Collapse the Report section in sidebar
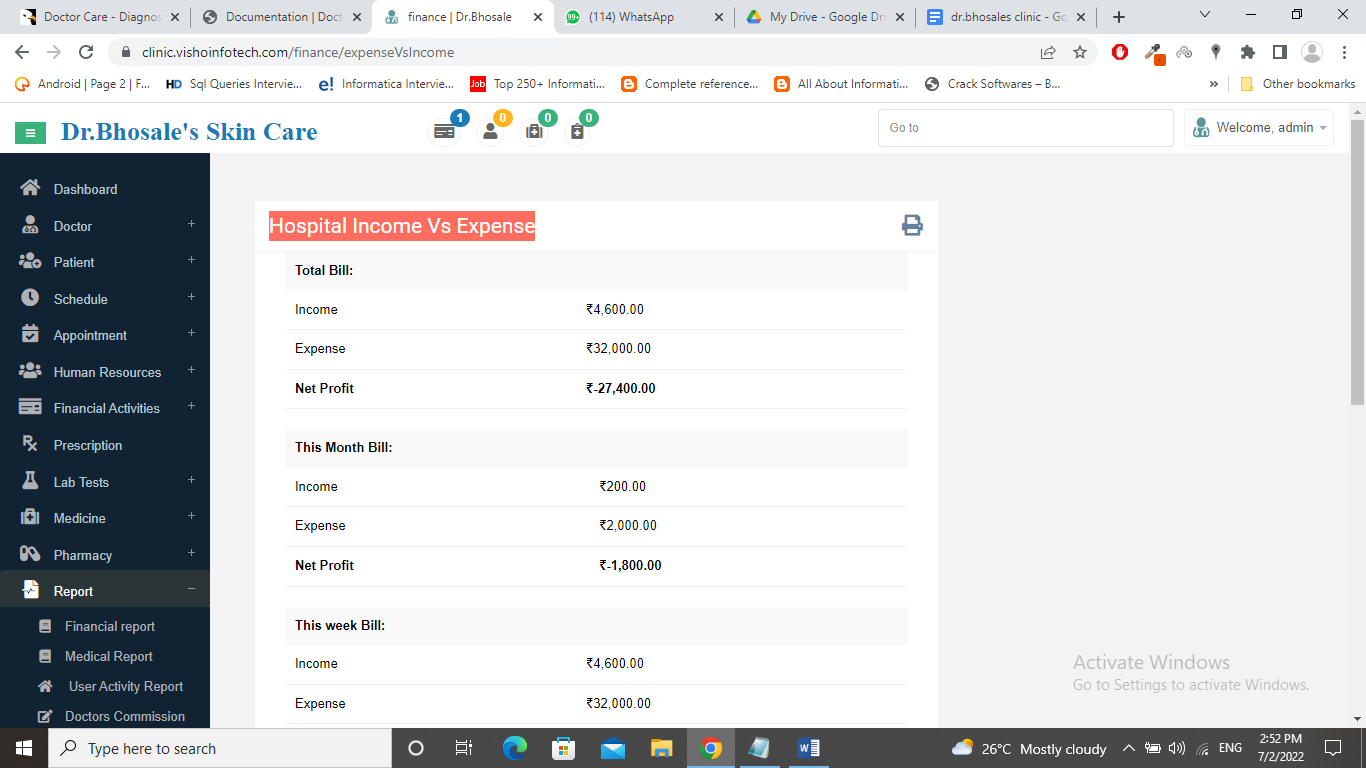Viewport: 1366px width, 768px height. [x=191, y=590]
